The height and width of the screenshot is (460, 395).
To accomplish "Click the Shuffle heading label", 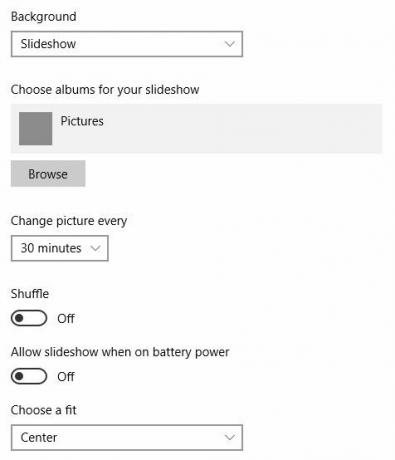I will click(x=30, y=294).
